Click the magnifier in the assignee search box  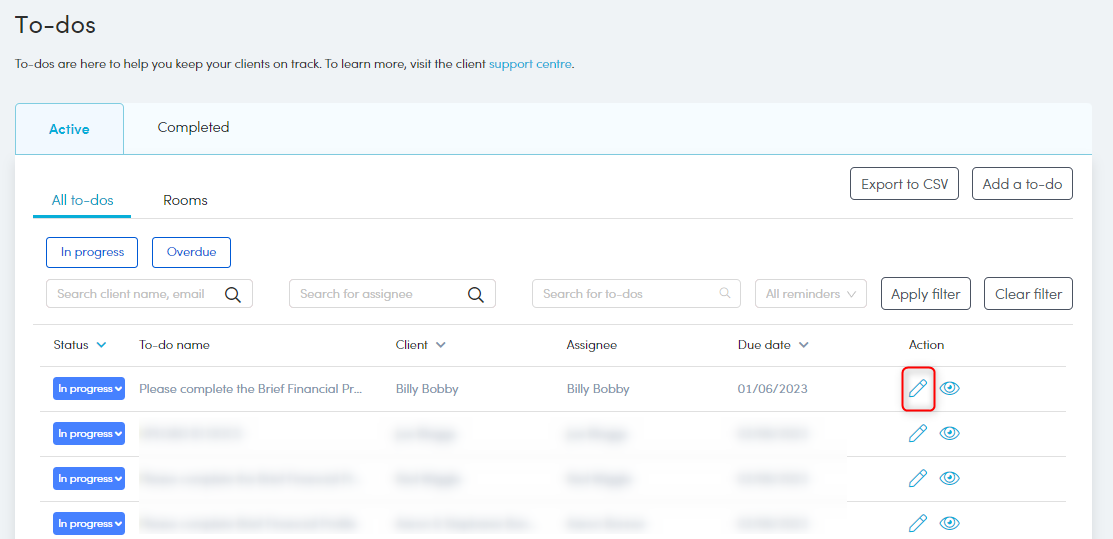[x=476, y=294]
